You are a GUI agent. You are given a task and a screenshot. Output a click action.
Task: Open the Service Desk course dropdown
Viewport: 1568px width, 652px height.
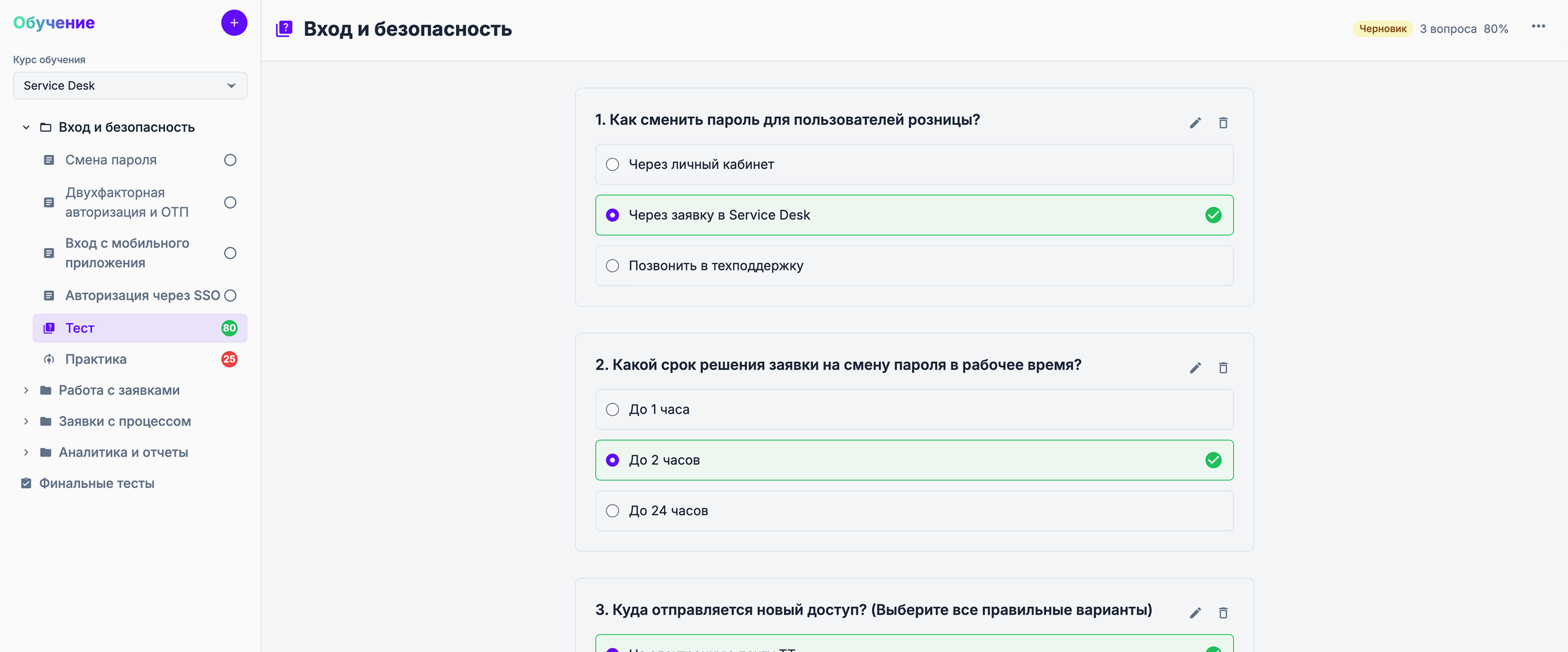point(130,86)
